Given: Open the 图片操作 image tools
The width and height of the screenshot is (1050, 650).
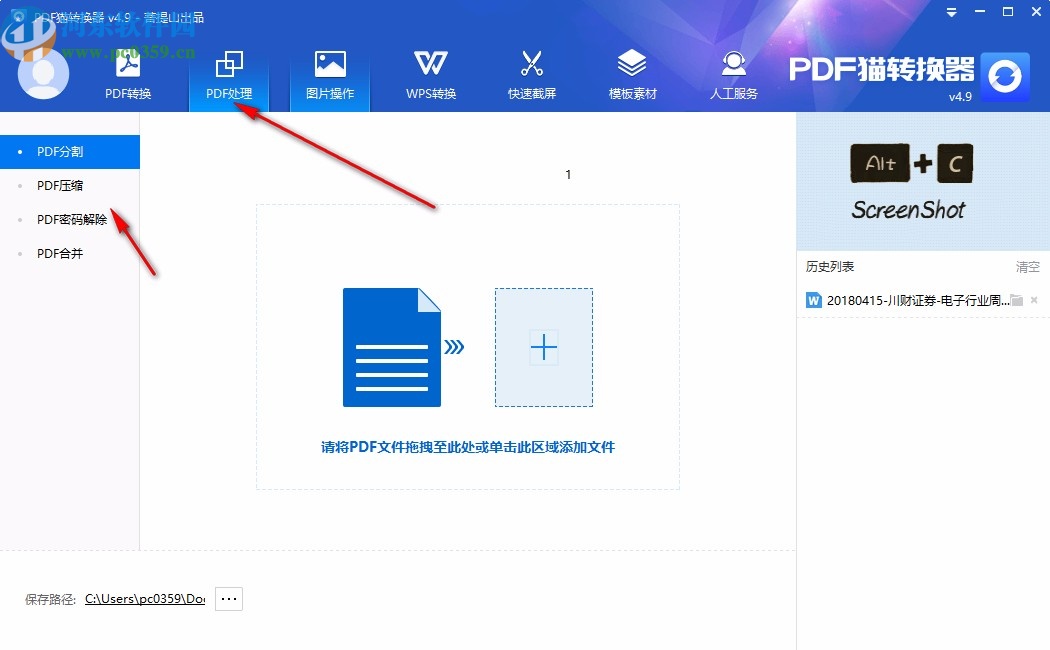Looking at the screenshot, I should [329, 73].
